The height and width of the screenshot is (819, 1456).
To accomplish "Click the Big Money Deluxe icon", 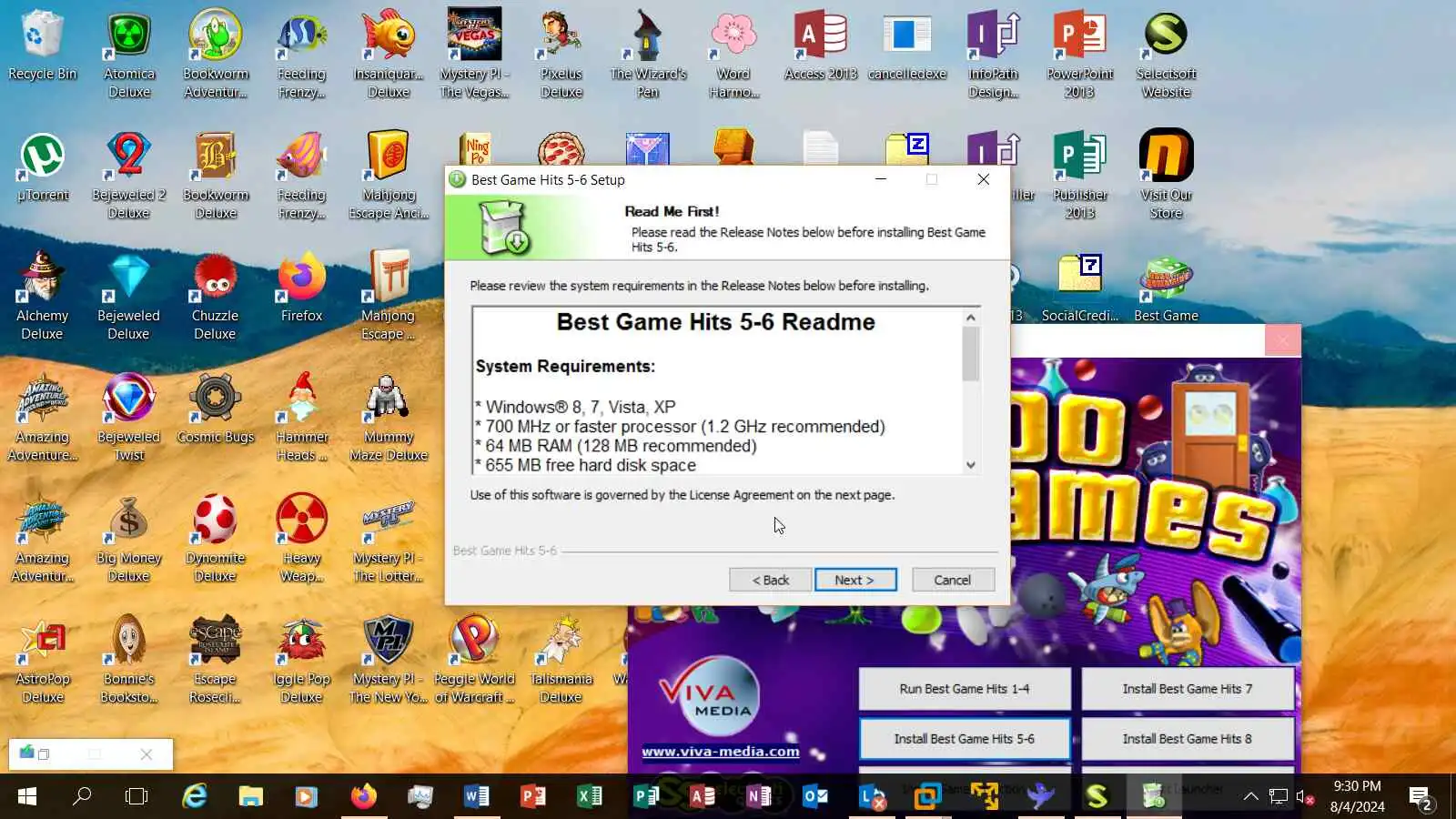I will tap(128, 539).
